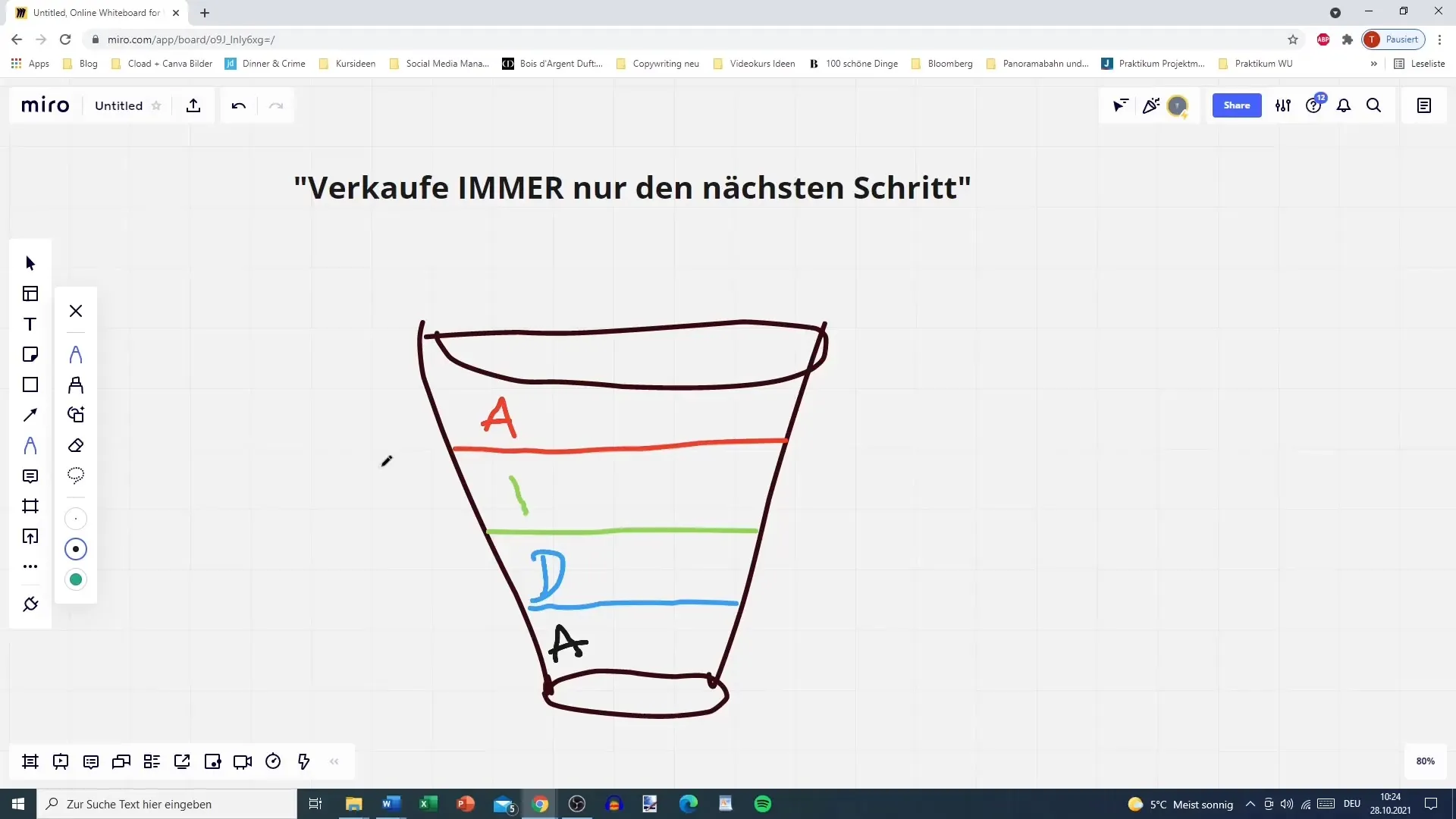Expand the bottom toolbar options
Viewport: 1456px width, 819px height.
point(335,762)
